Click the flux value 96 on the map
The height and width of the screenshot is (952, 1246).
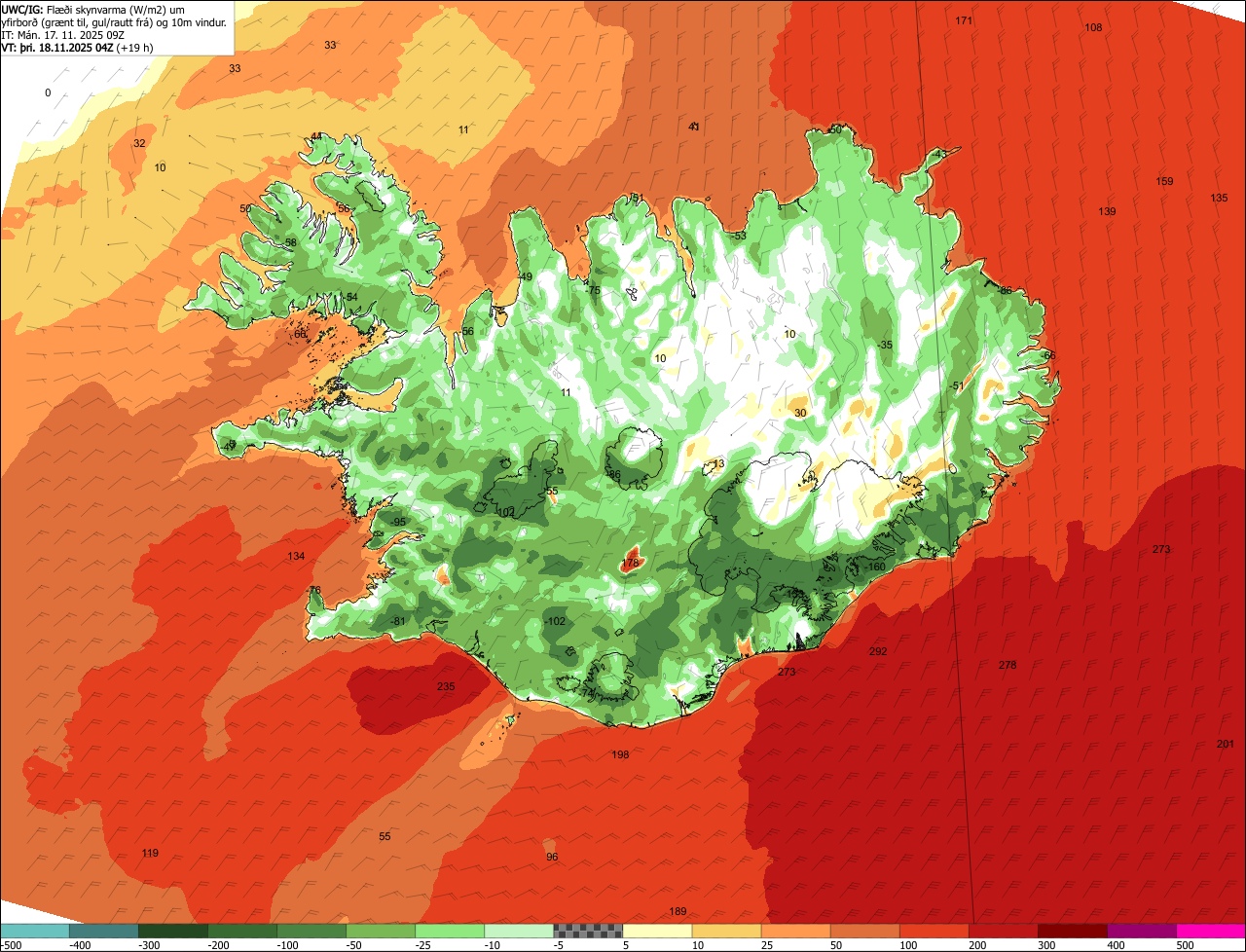tap(552, 857)
